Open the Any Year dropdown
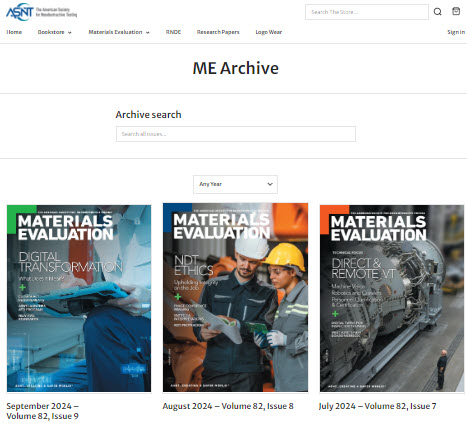Viewport: 467px width, 425px height. pyautogui.click(x=235, y=184)
